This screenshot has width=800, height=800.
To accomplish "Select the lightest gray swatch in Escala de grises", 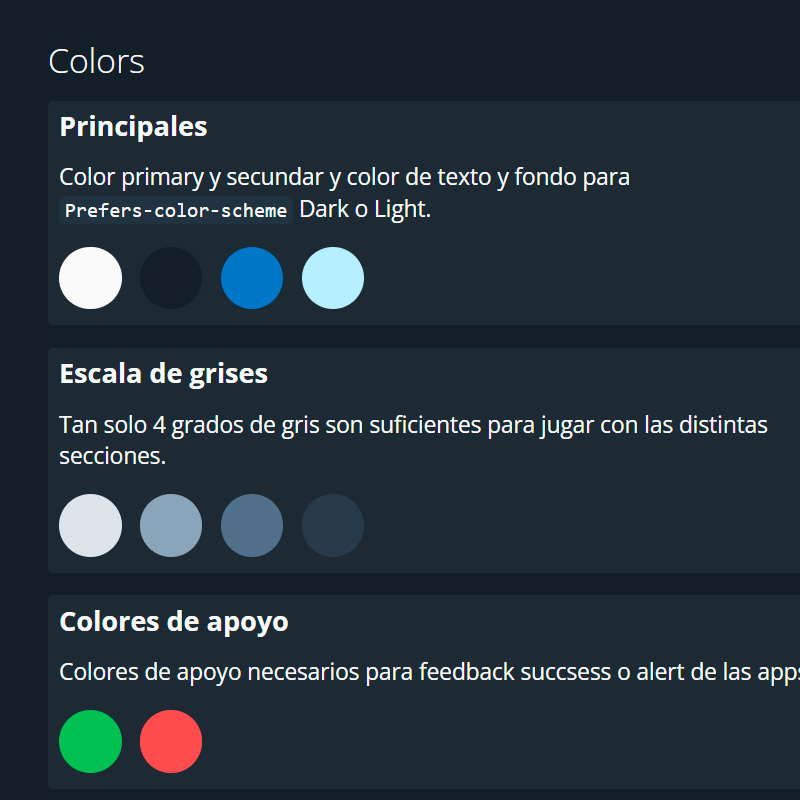I will click(x=91, y=525).
